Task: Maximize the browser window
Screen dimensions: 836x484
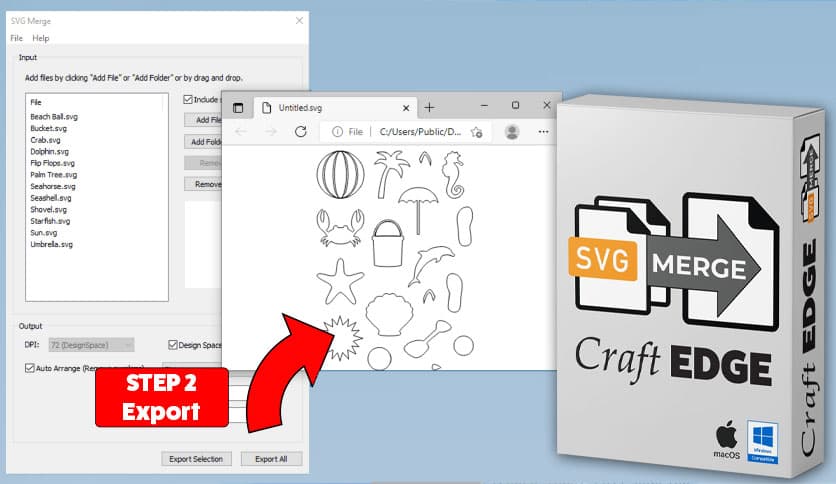Action: (515, 106)
